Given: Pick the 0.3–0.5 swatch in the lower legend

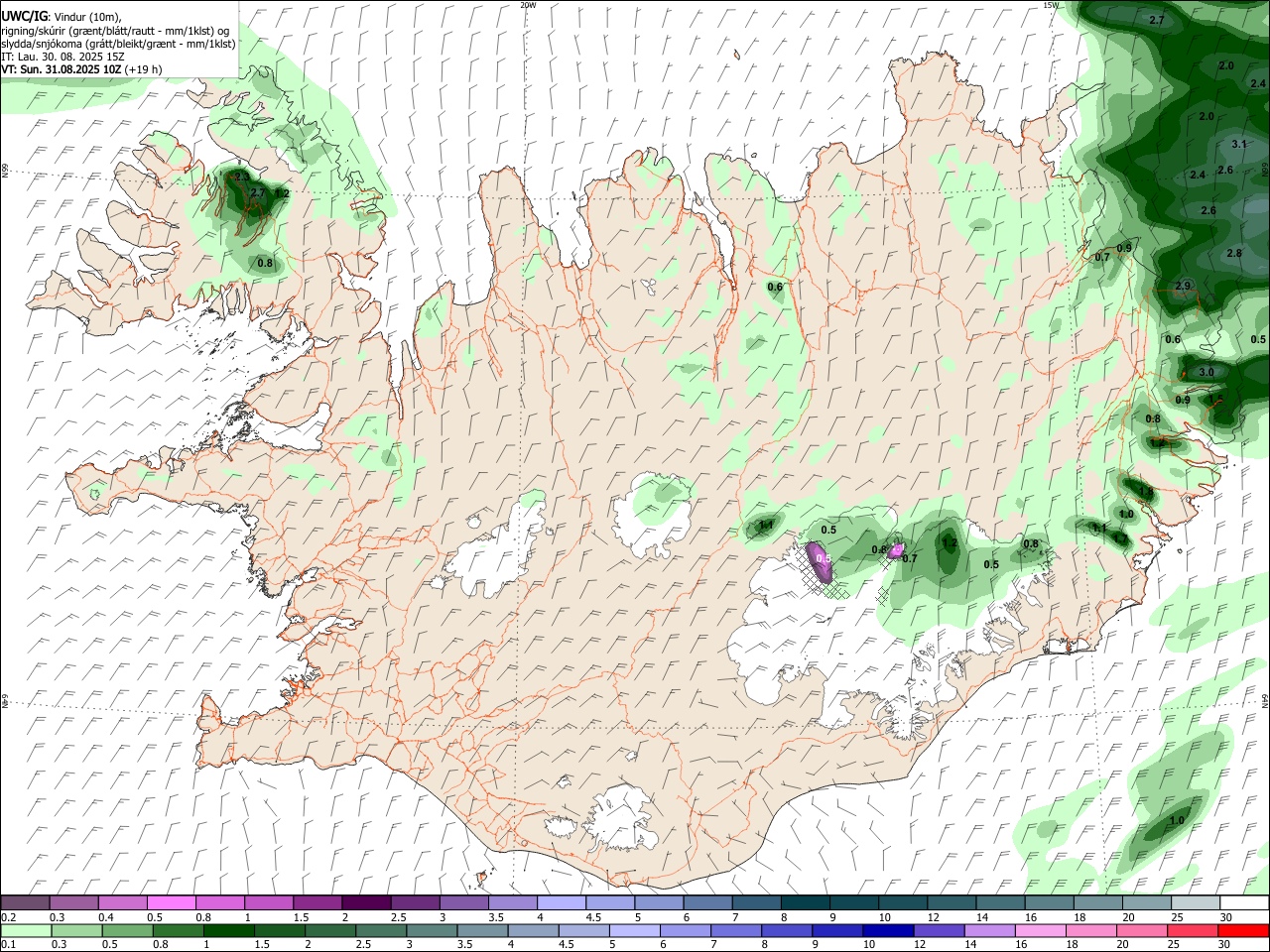Looking at the screenshot, I should (76, 931).
